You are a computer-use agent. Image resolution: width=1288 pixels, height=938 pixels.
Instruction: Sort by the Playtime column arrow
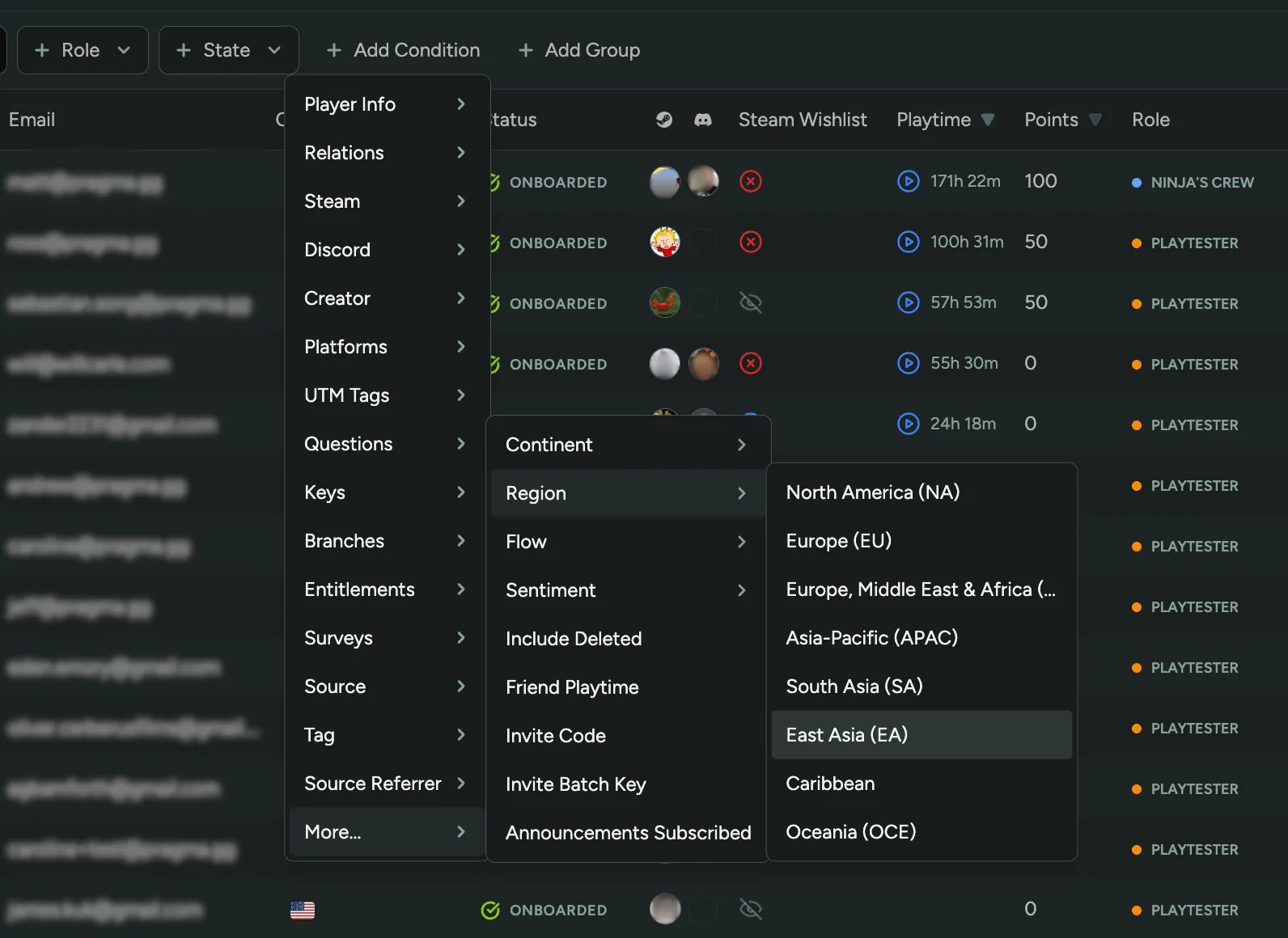988,120
